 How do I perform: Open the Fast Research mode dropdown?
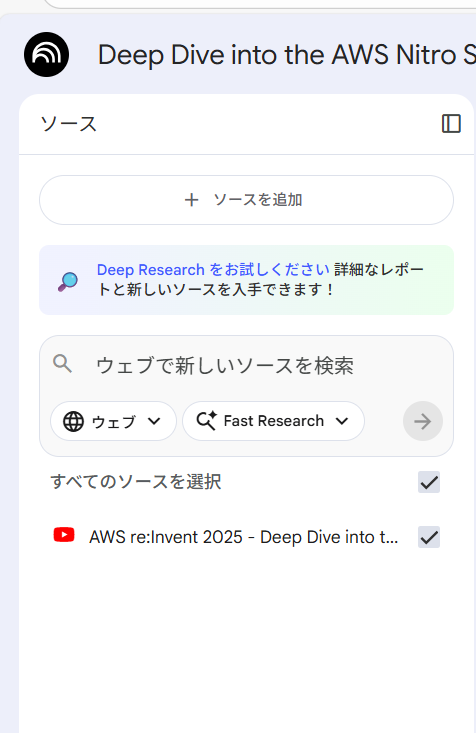pyautogui.click(x=274, y=421)
